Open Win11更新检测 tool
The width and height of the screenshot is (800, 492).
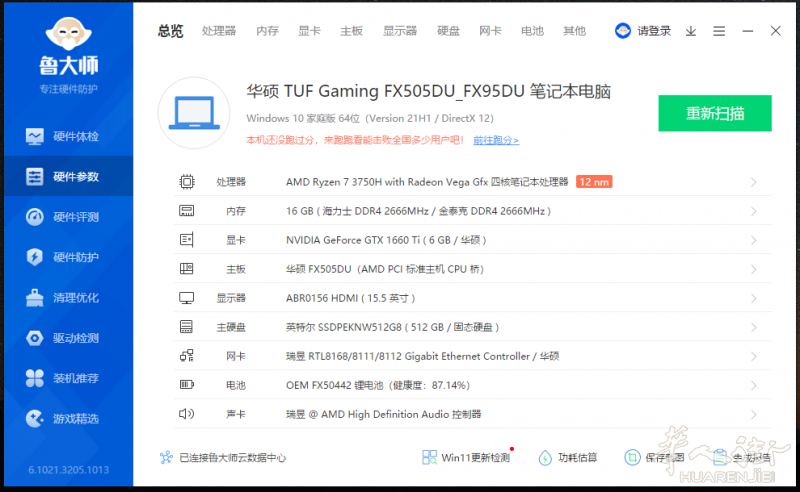tap(467, 457)
